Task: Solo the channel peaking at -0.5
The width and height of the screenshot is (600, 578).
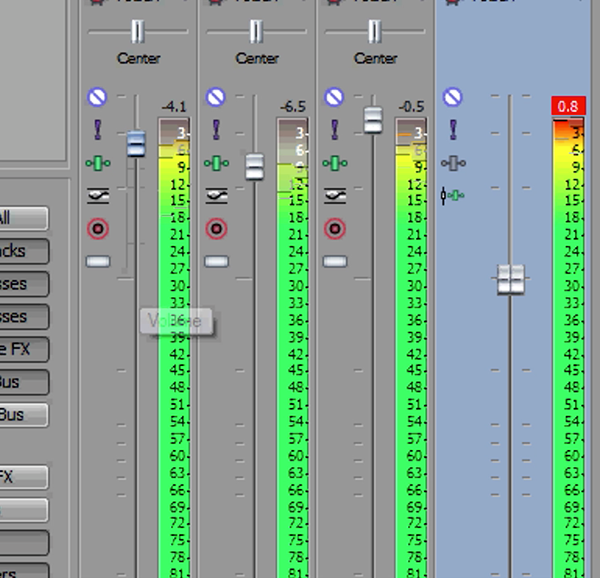Action: pyautogui.click(x=335, y=130)
